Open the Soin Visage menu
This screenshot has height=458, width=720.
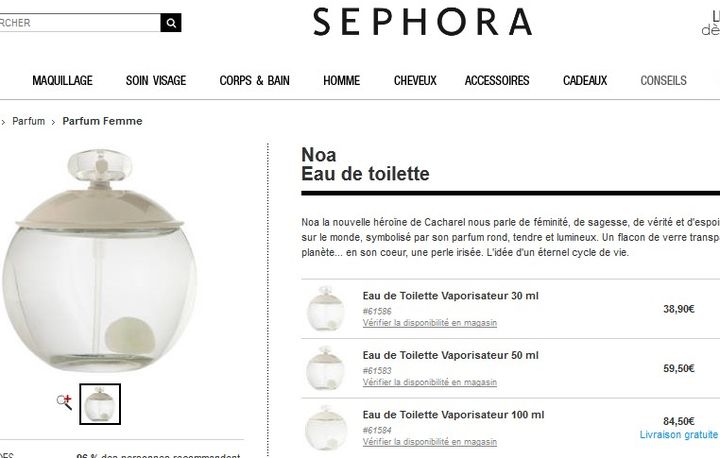tap(156, 80)
